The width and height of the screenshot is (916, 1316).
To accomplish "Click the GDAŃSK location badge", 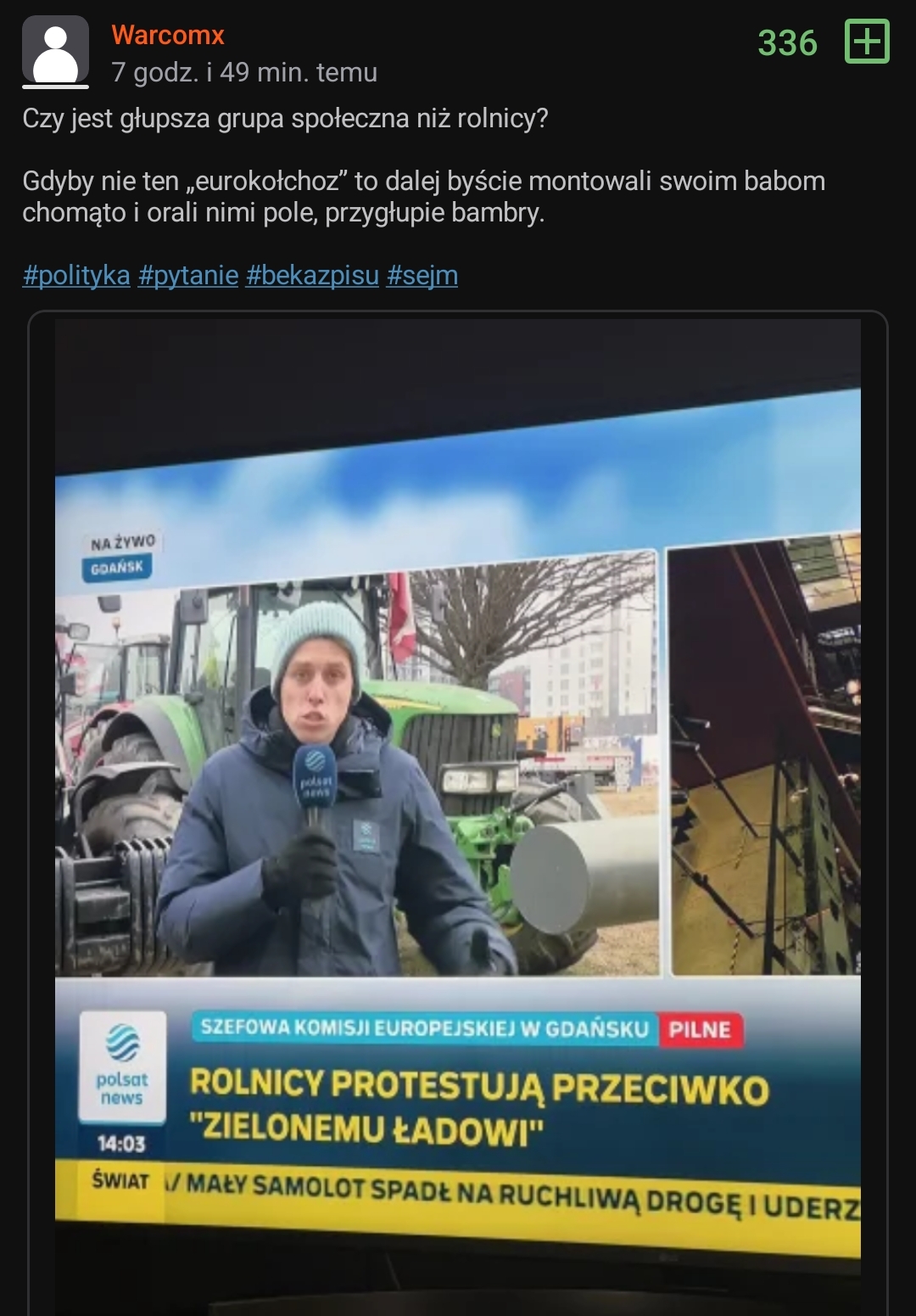I will pos(118,567).
